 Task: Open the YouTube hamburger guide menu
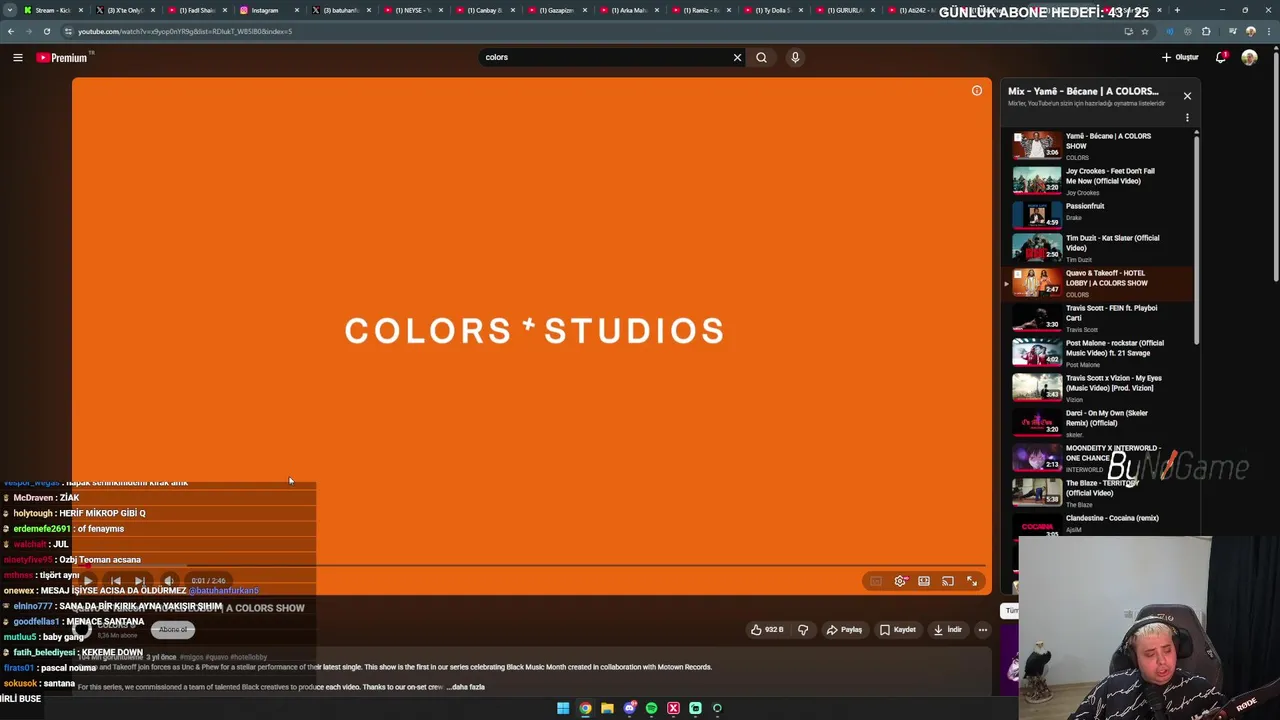pos(18,58)
